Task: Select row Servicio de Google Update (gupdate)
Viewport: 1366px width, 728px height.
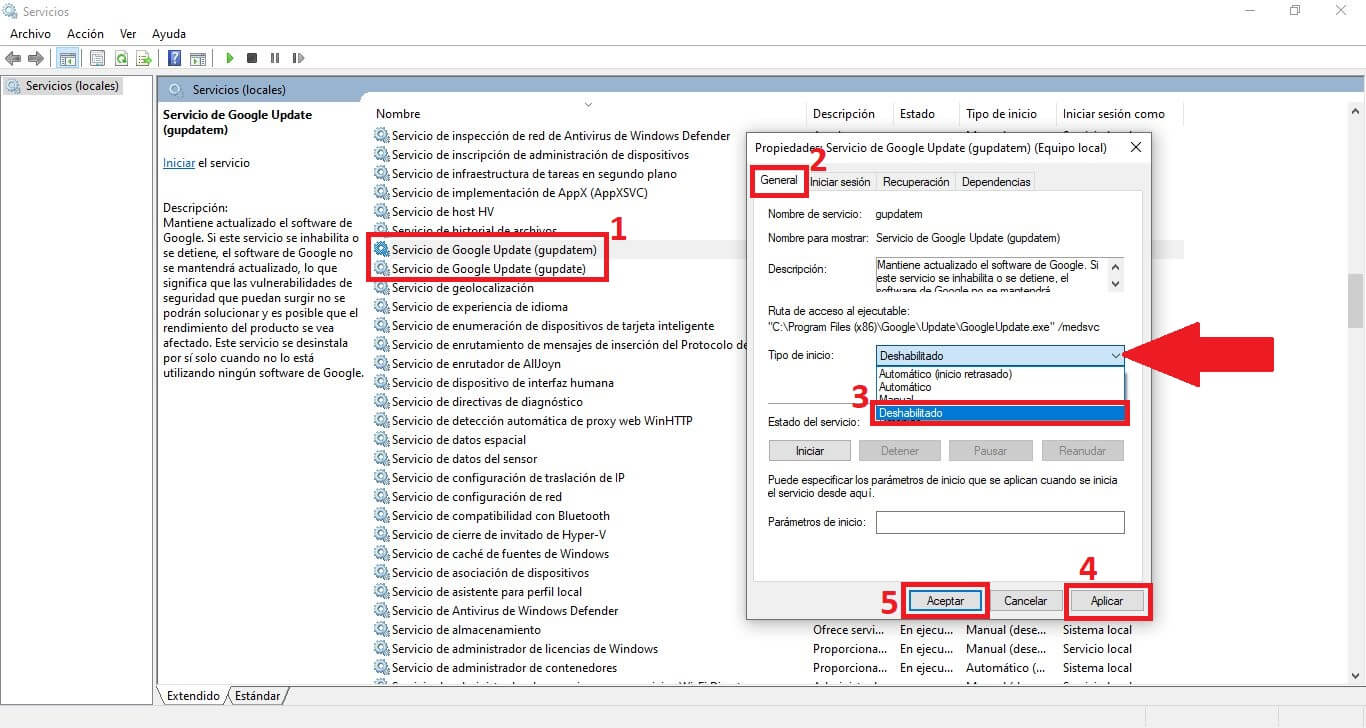Action: [x=489, y=269]
